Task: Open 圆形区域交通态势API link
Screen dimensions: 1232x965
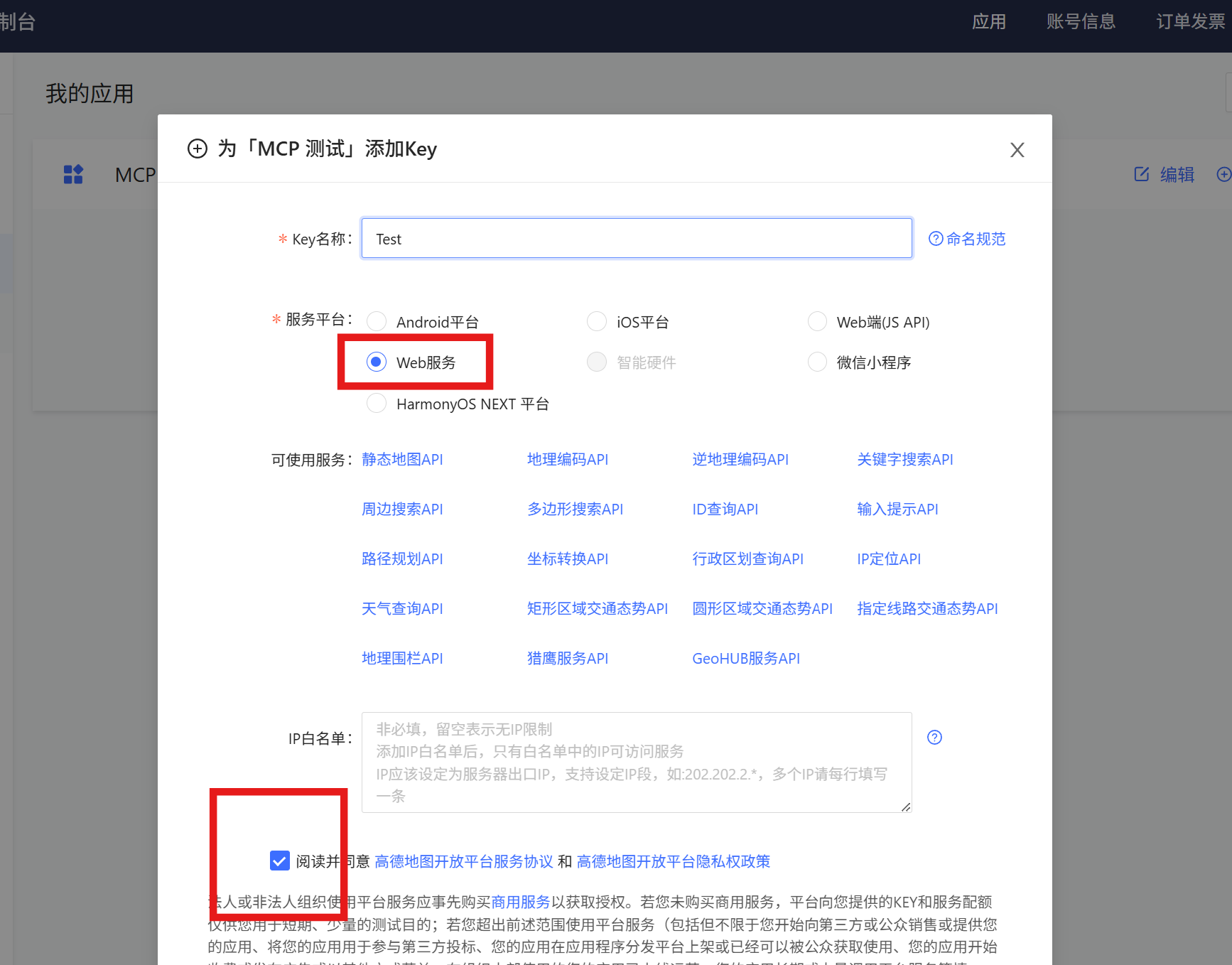Action: pos(762,609)
